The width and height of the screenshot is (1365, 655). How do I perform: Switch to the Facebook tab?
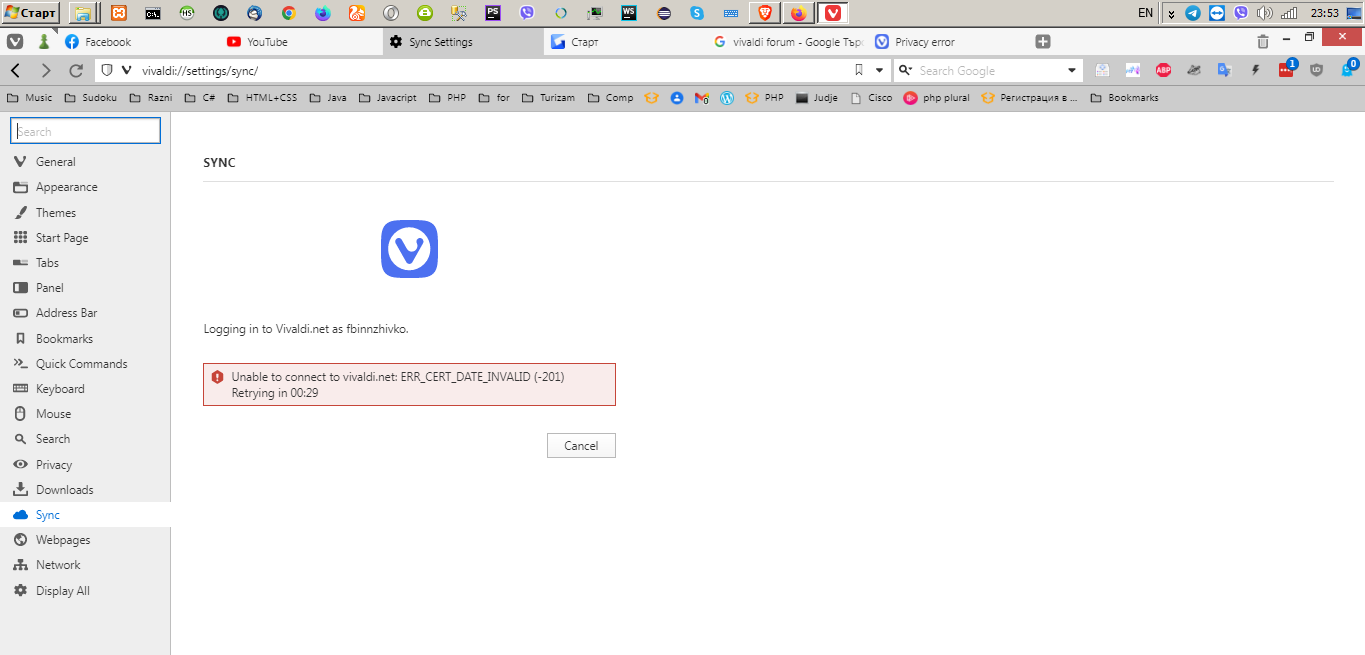pos(138,42)
